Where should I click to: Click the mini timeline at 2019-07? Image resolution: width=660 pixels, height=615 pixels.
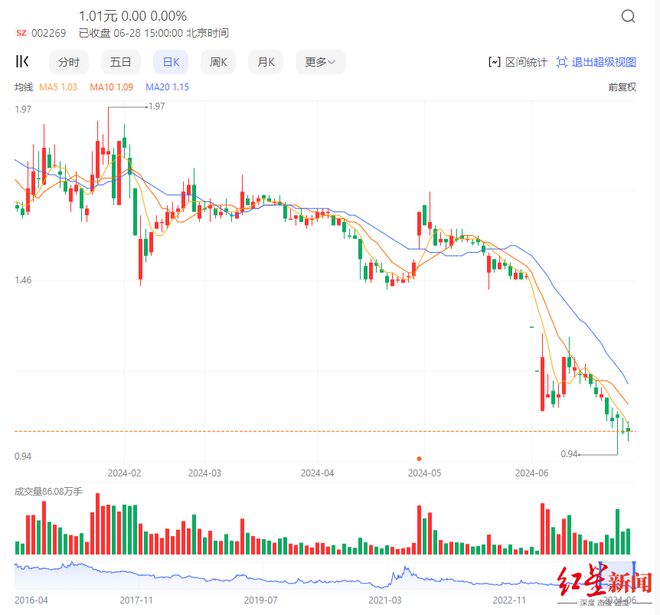pos(261,600)
